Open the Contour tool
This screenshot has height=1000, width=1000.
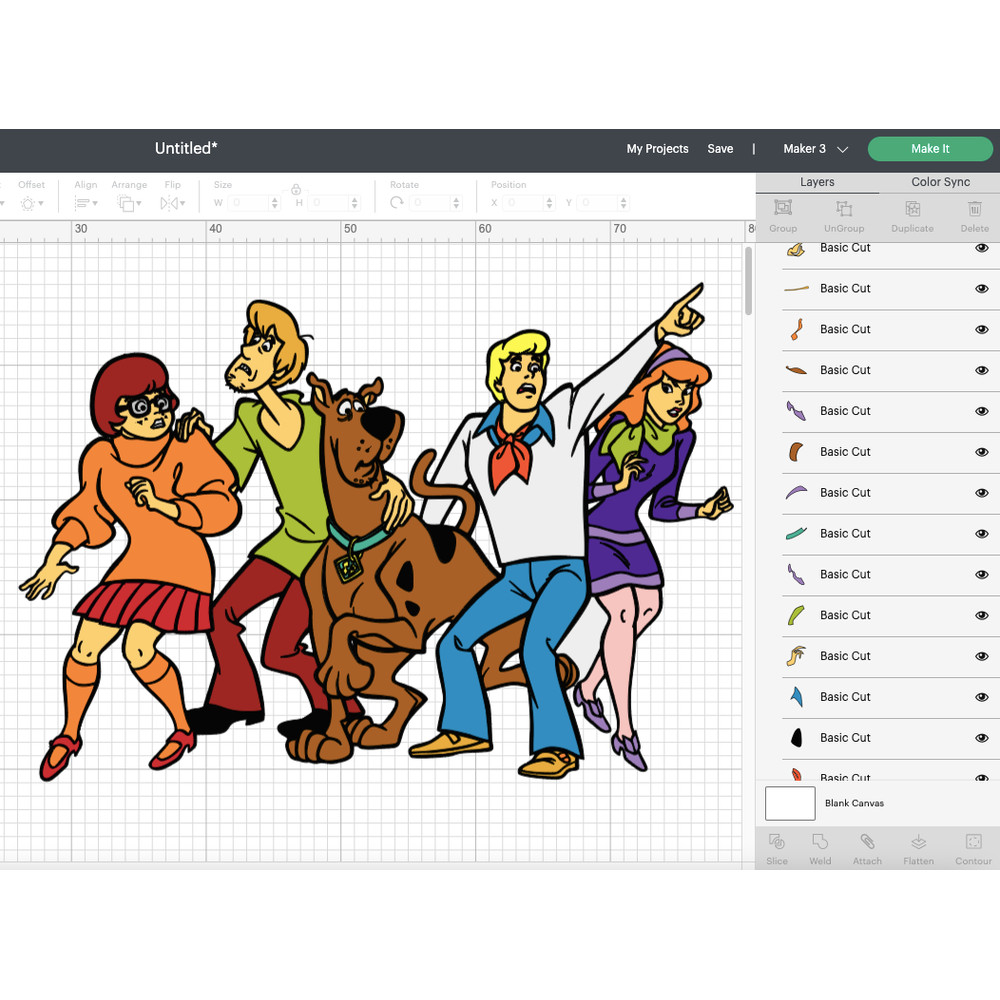972,848
